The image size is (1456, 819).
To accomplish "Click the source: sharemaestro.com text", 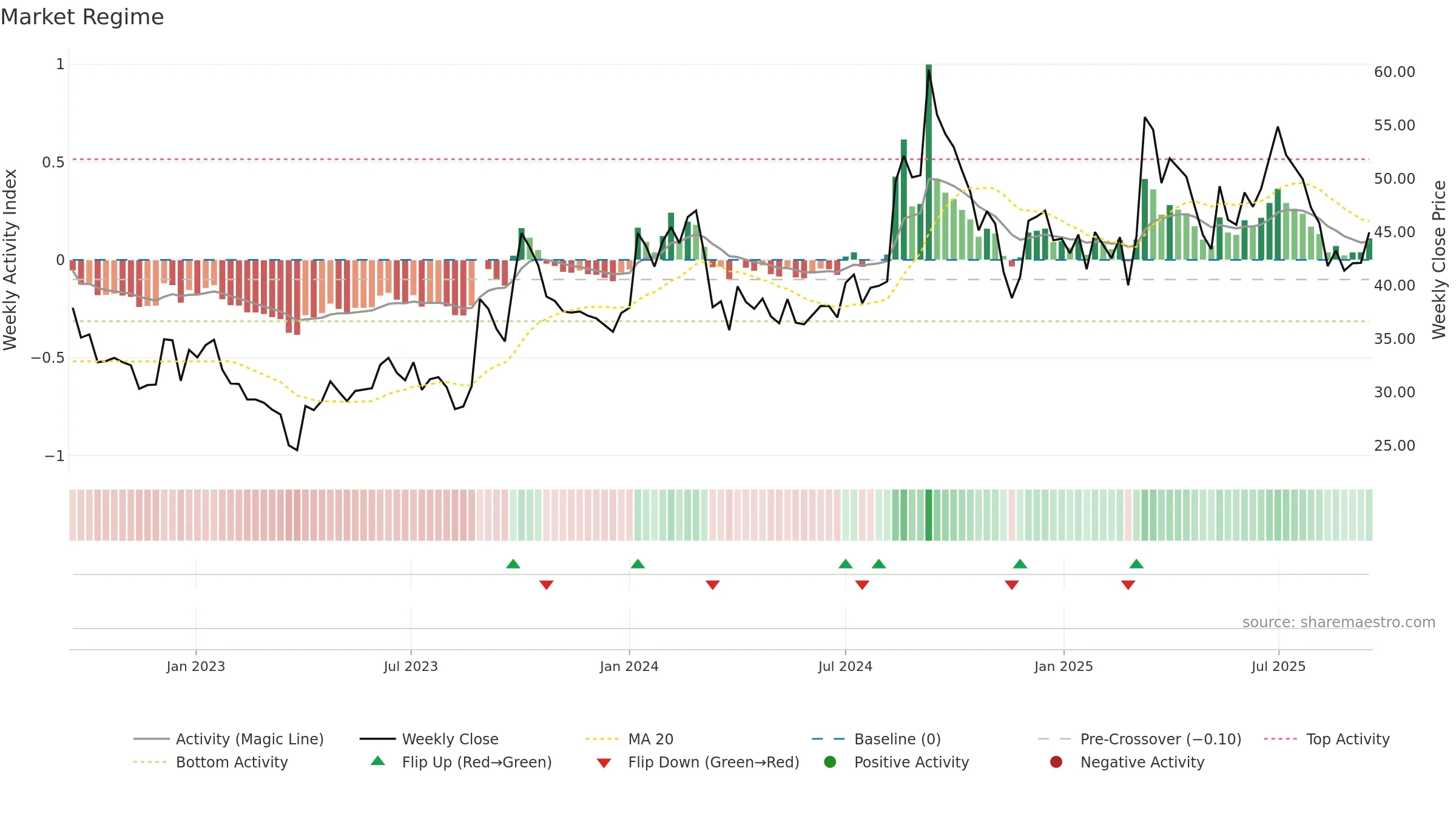I will point(1339,622).
